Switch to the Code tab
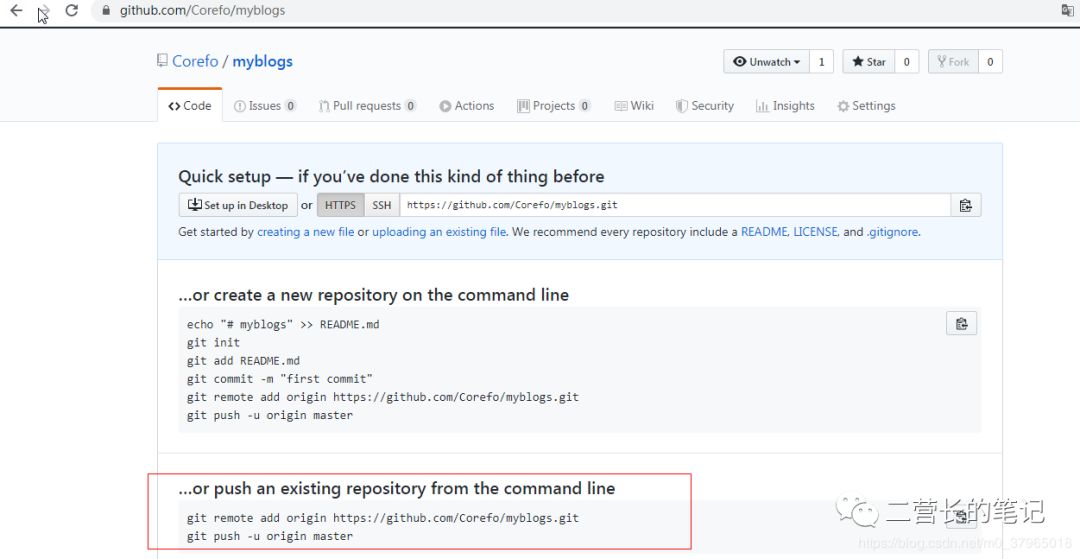 pyautogui.click(x=190, y=105)
